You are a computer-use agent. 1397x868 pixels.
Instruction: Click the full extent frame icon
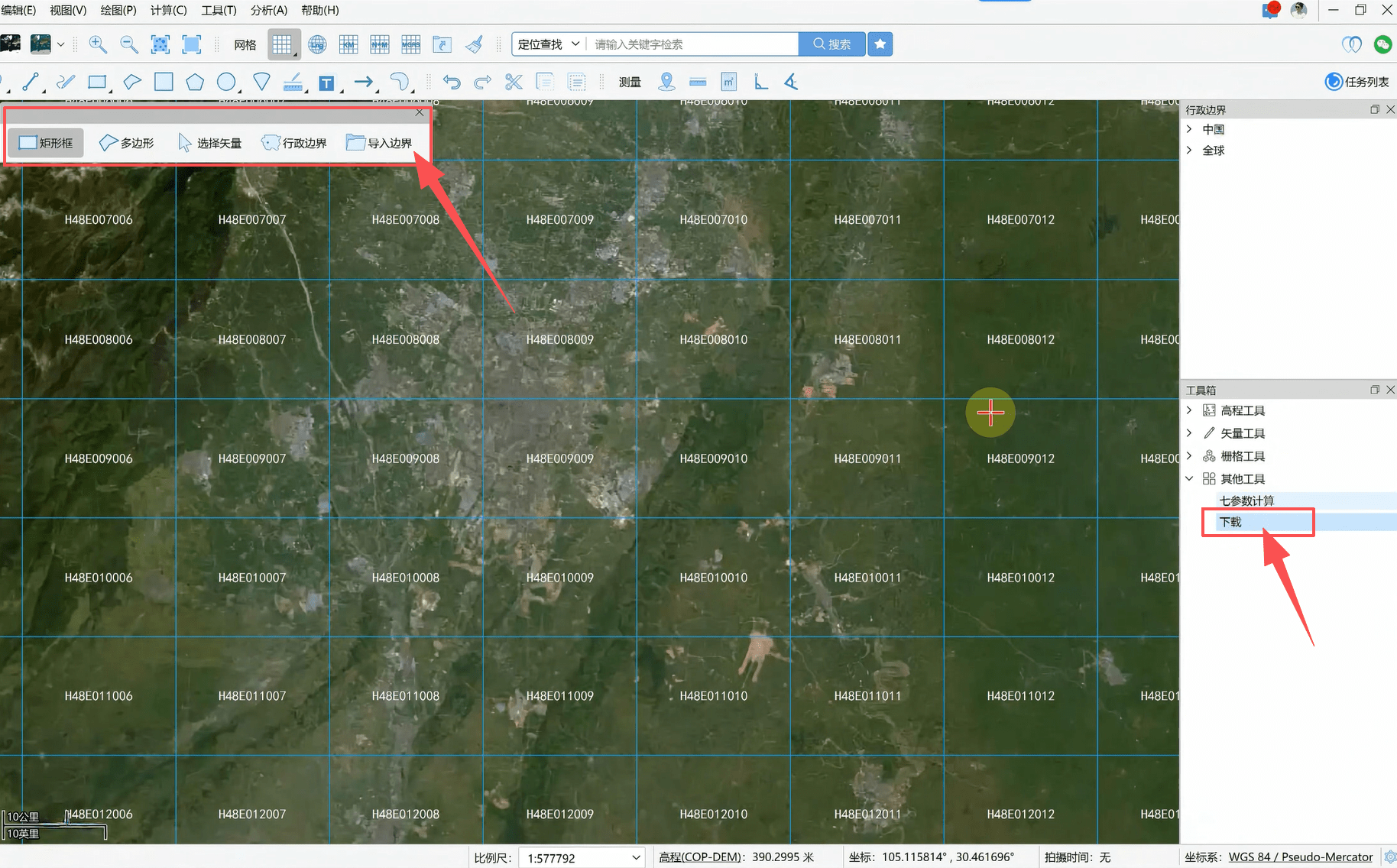tap(192, 44)
